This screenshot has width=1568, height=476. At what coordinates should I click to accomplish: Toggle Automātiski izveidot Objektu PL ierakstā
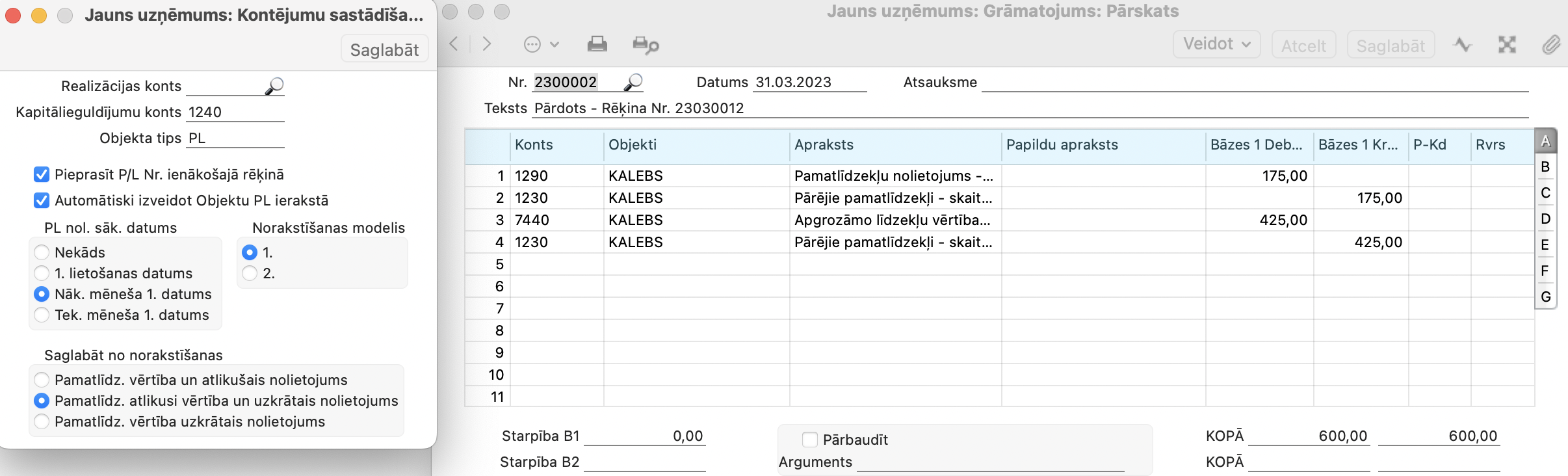click(42, 200)
